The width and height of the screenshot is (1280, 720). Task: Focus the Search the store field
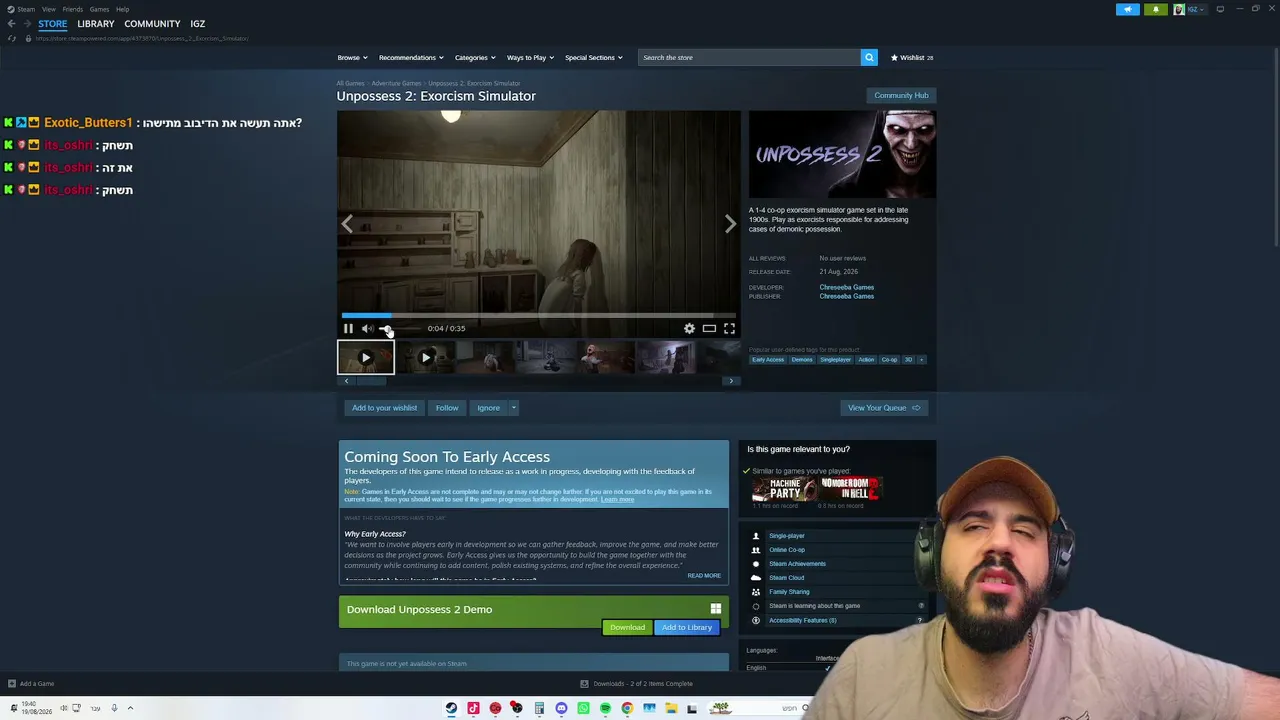point(749,57)
